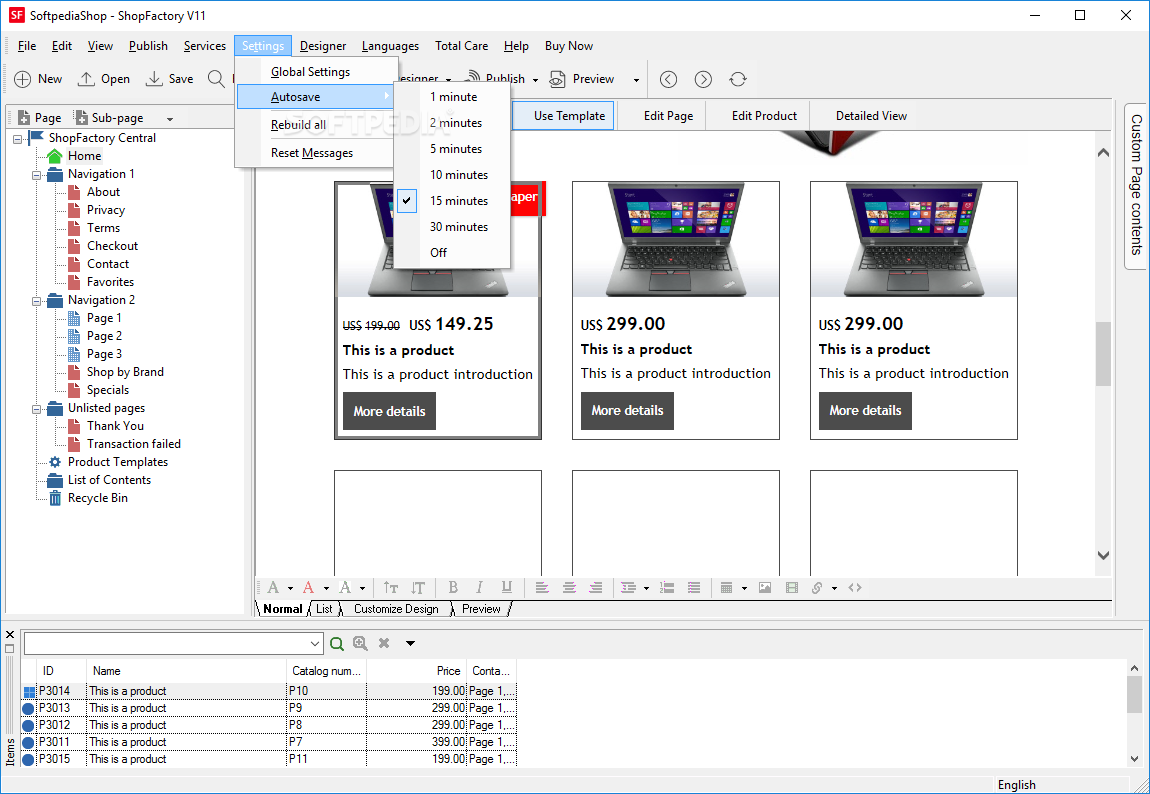Toggle Underline formatting in editor toolbar
The height and width of the screenshot is (794, 1150).
pyautogui.click(x=506, y=587)
